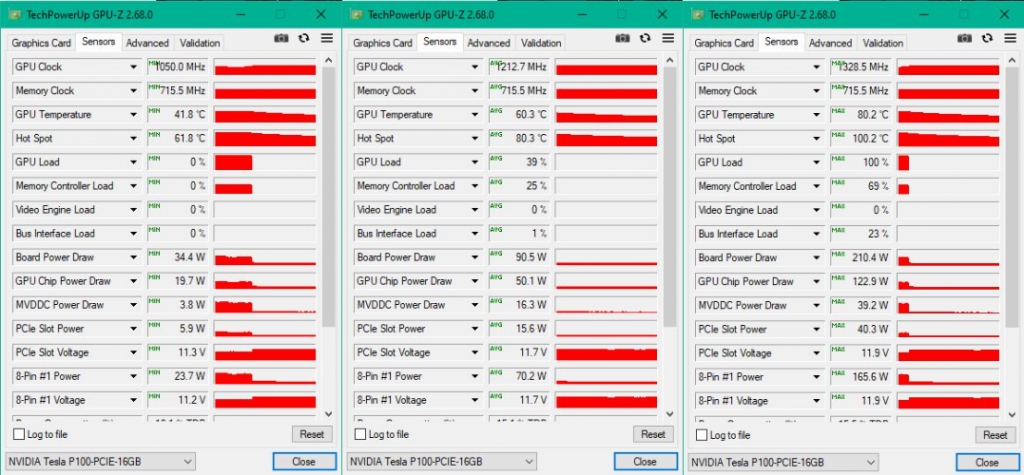Click the Board Power Draw graph showing 210.4 W
This screenshot has height=475, width=1024.
948,258
